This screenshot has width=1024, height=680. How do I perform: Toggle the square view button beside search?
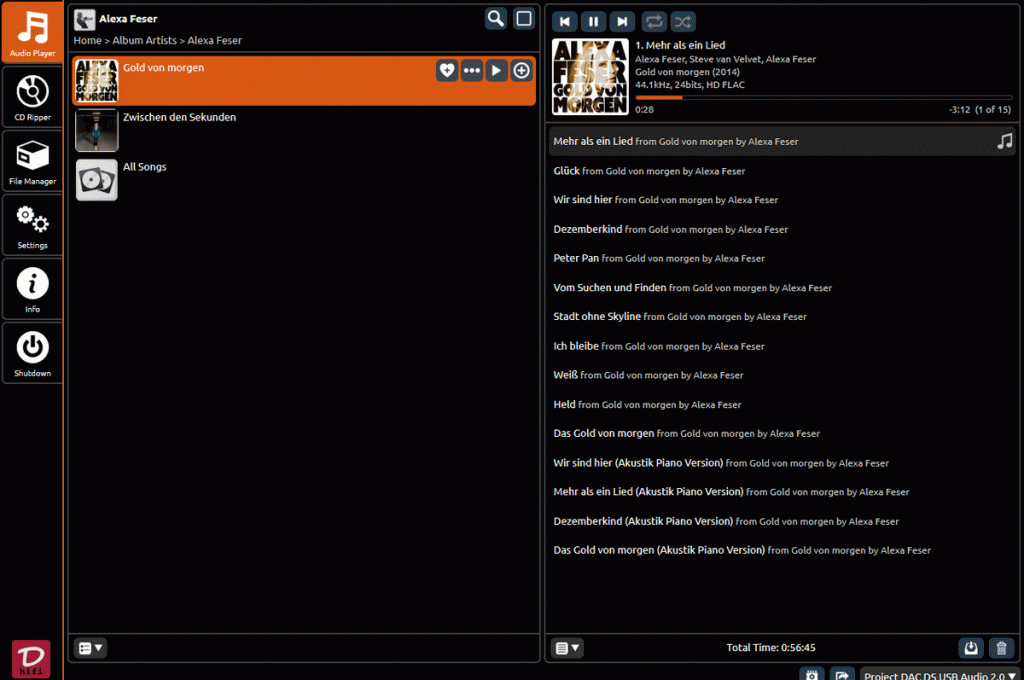[524, 18]
